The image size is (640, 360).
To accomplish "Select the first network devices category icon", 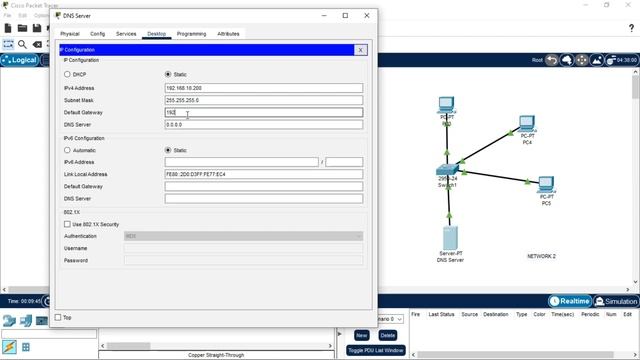I will pyautogui.click(x=9, y=321).
